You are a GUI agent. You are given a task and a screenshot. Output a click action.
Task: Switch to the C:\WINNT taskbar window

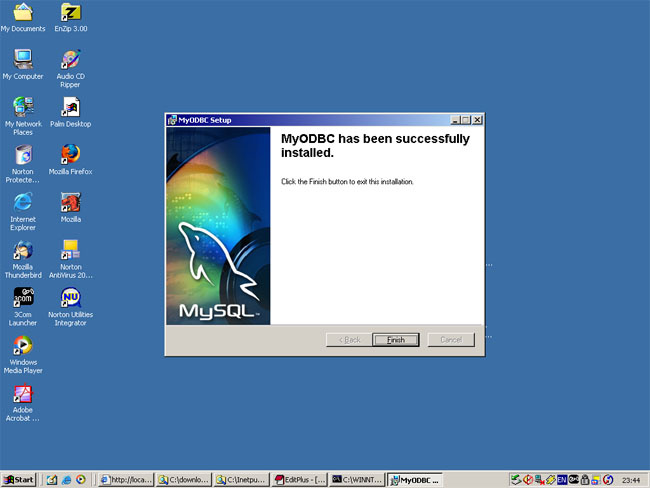[x=357, y=480]
